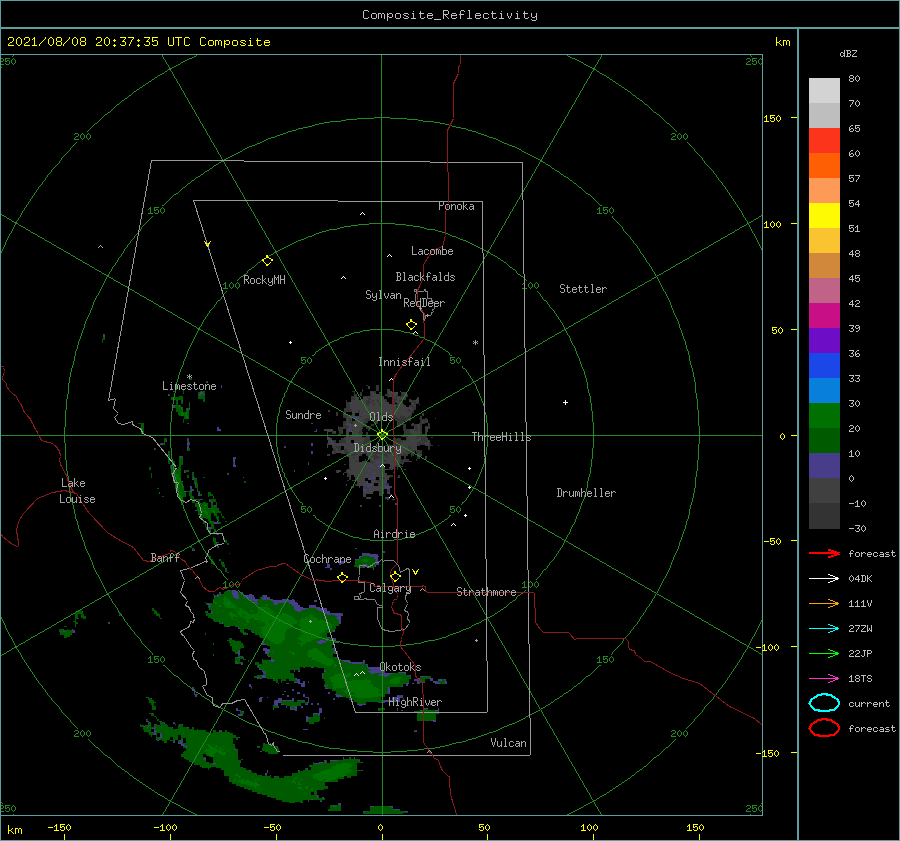Click the cyan current ellipse icon

824,703
